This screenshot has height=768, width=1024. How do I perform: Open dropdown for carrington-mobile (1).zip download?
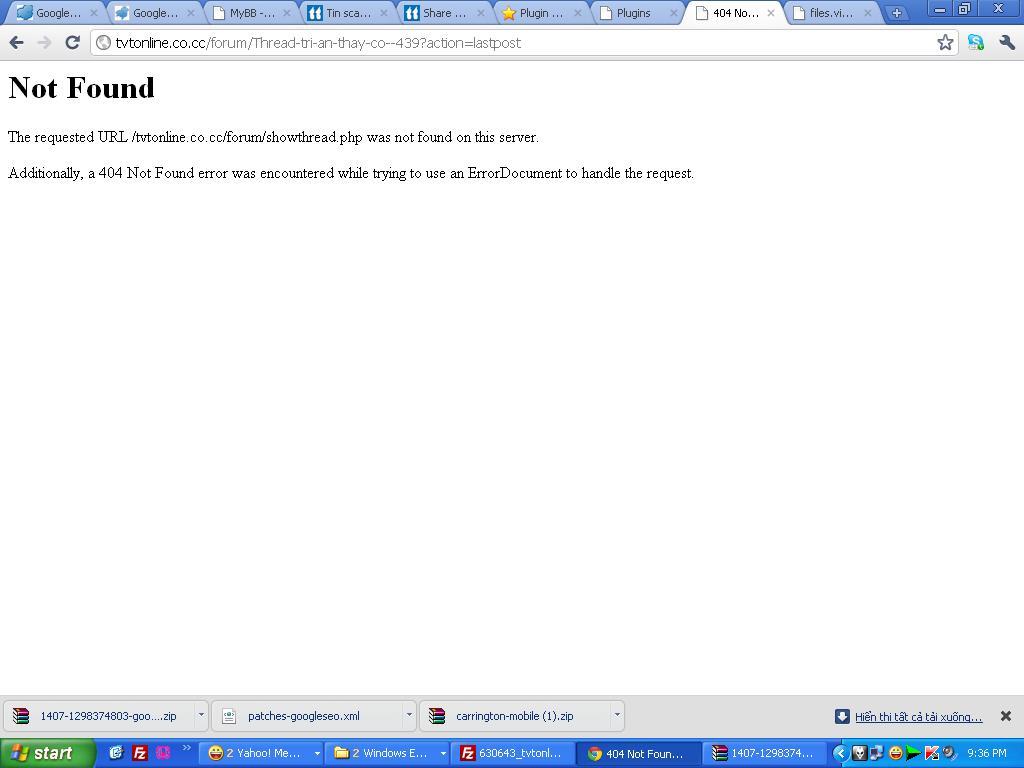pos(616,715)
